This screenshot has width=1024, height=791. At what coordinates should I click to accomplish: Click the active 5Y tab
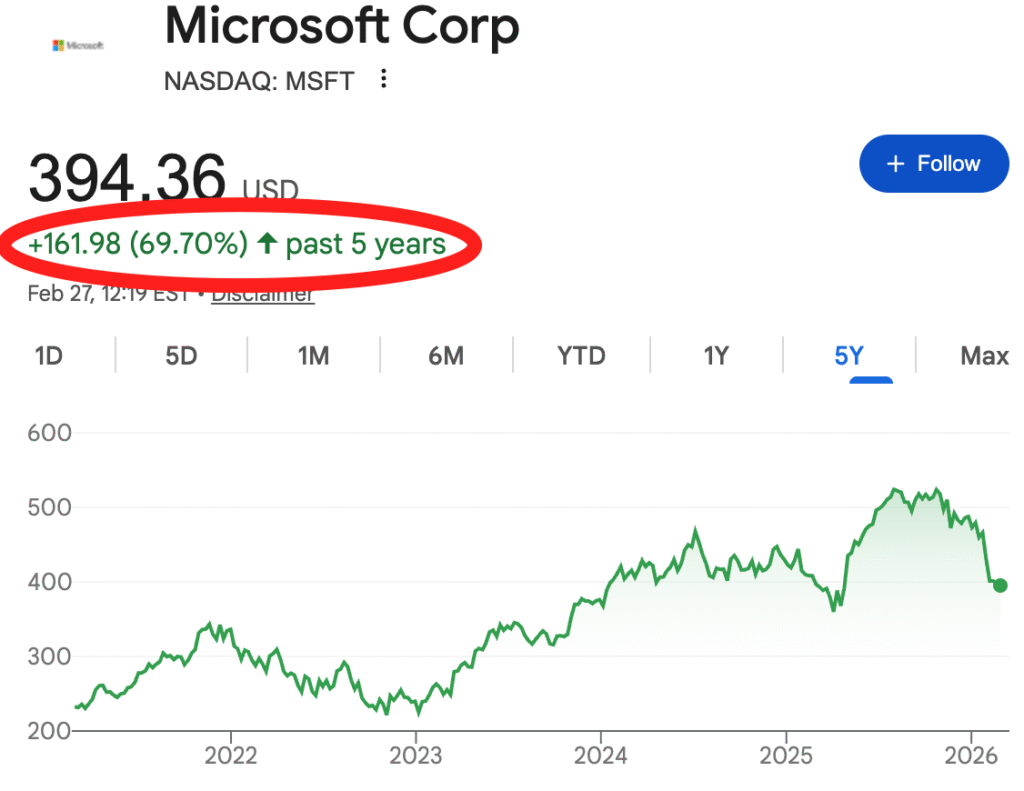click(849, 355)
